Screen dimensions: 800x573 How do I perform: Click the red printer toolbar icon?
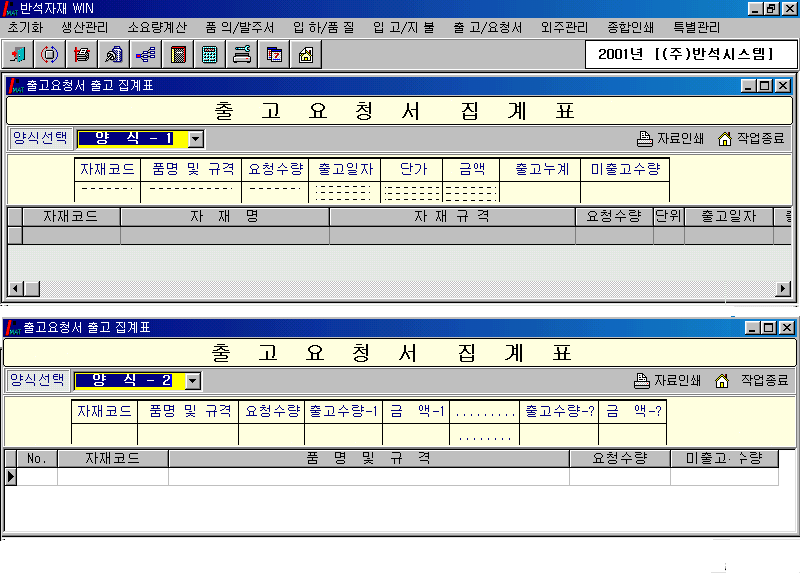click(82, 55)
